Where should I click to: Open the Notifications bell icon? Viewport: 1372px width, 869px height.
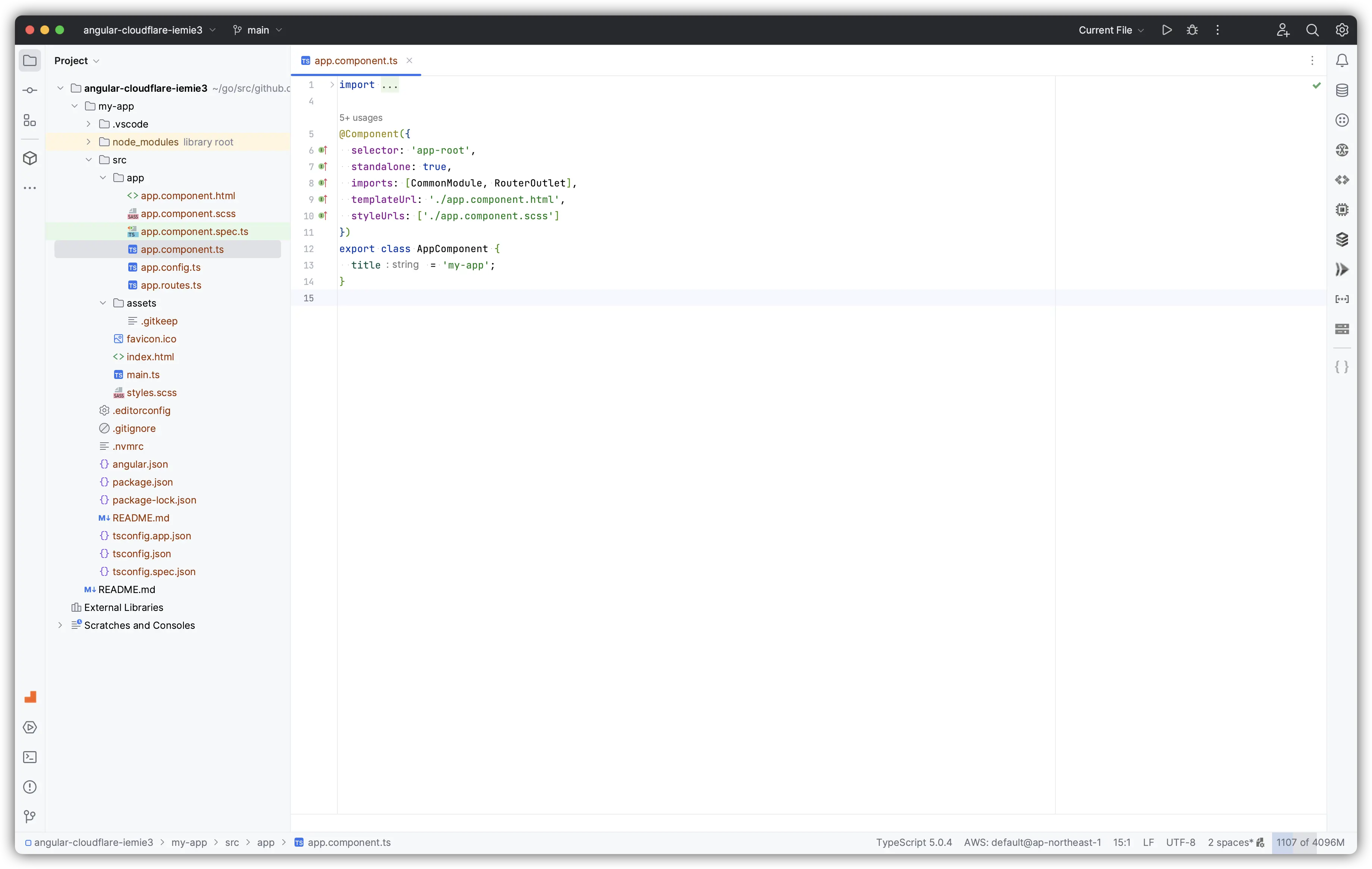(1342, 60)
